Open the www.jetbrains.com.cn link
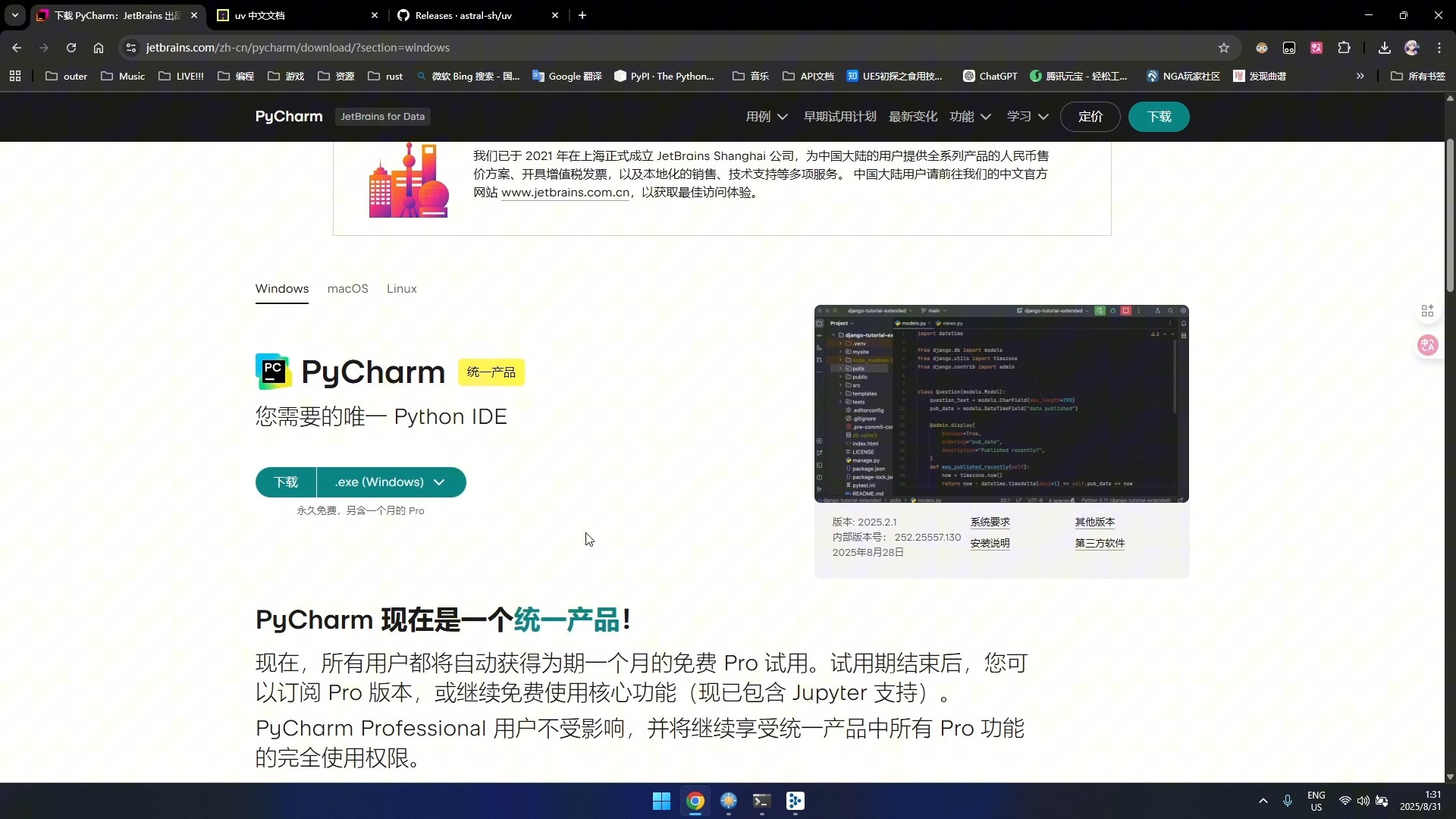 click(565, 193)
